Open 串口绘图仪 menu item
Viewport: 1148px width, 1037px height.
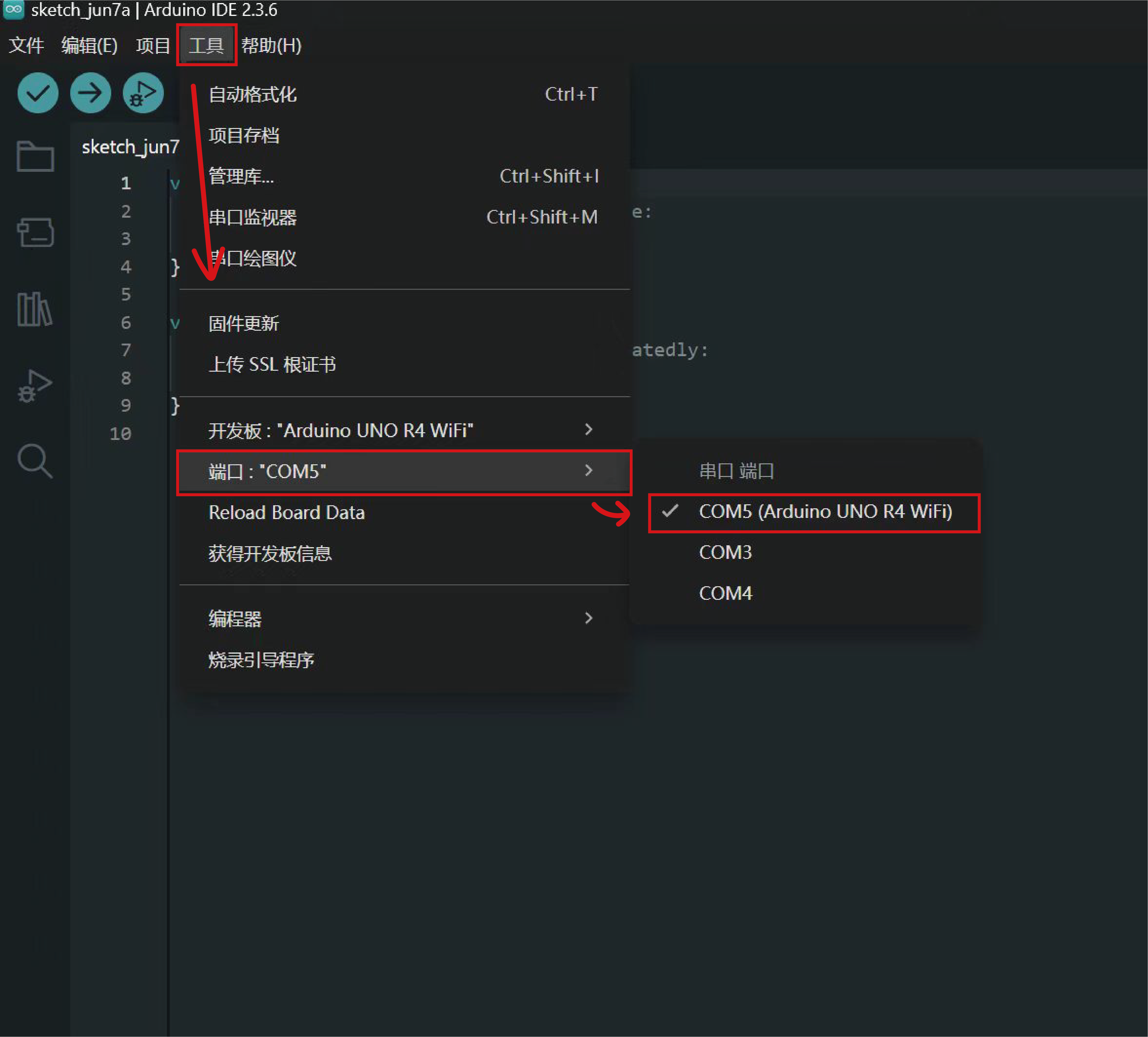[x=404, y=259]
